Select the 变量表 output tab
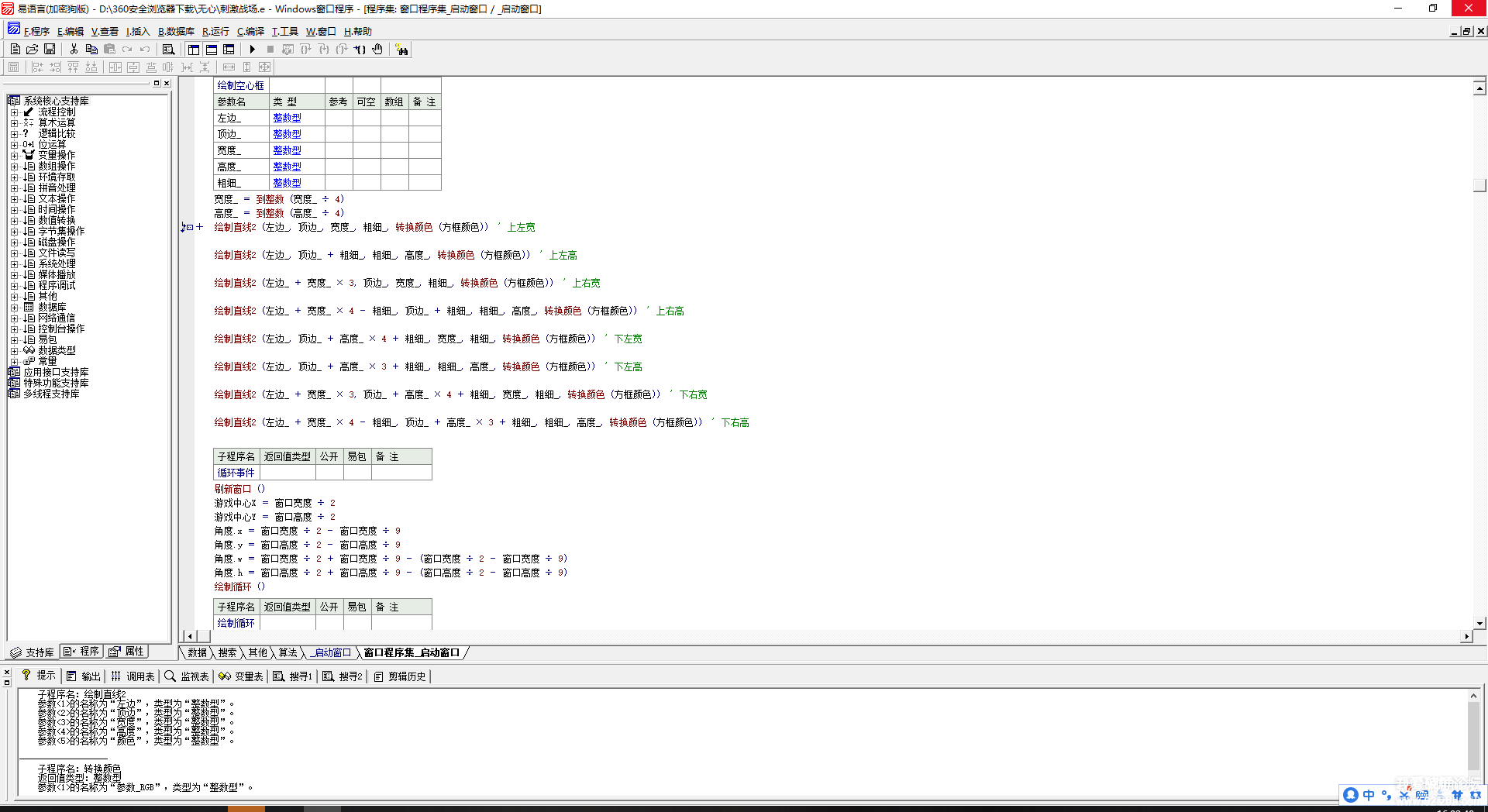 pos(241,676)
